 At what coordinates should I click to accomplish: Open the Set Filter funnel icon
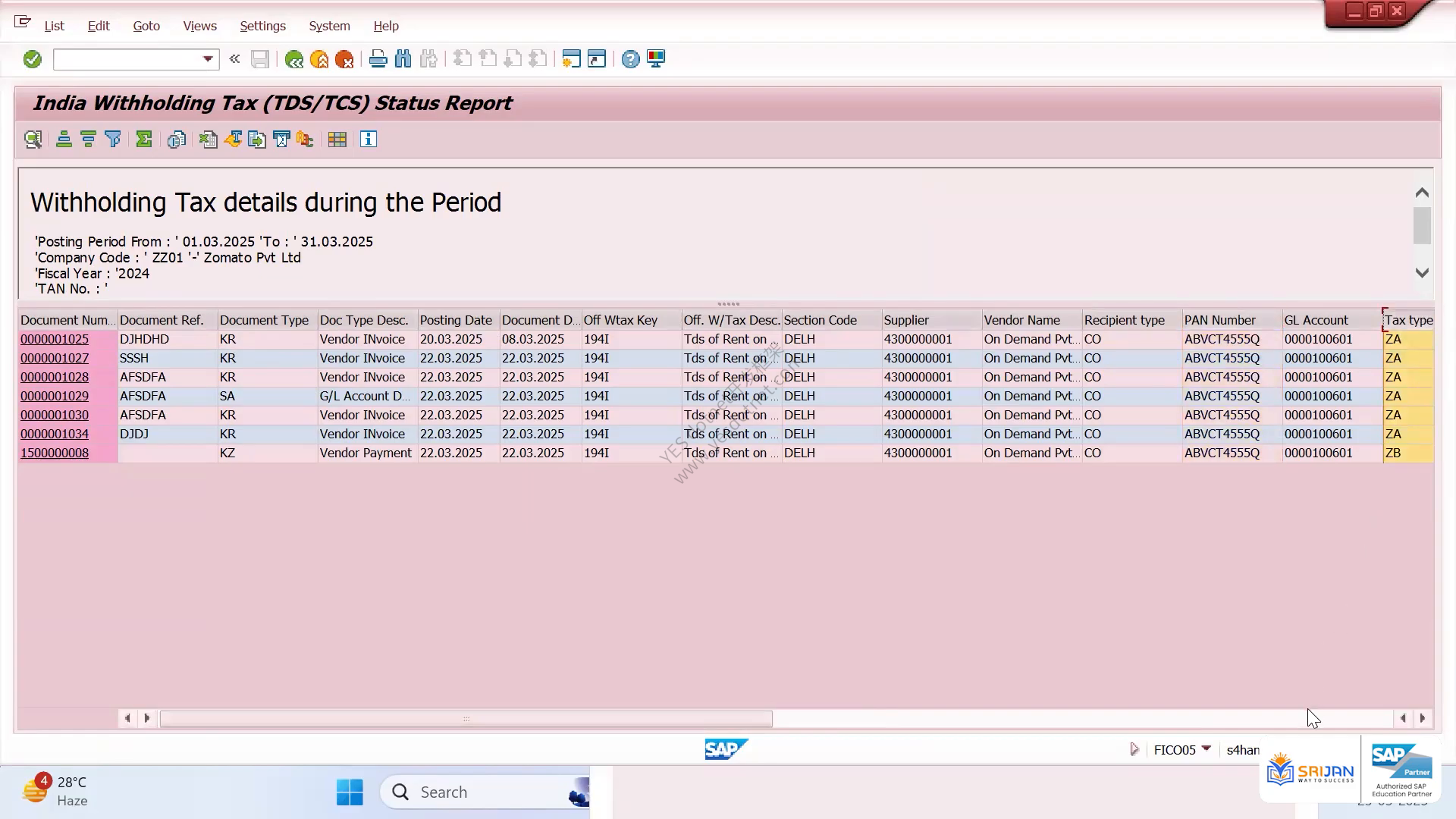113,140
